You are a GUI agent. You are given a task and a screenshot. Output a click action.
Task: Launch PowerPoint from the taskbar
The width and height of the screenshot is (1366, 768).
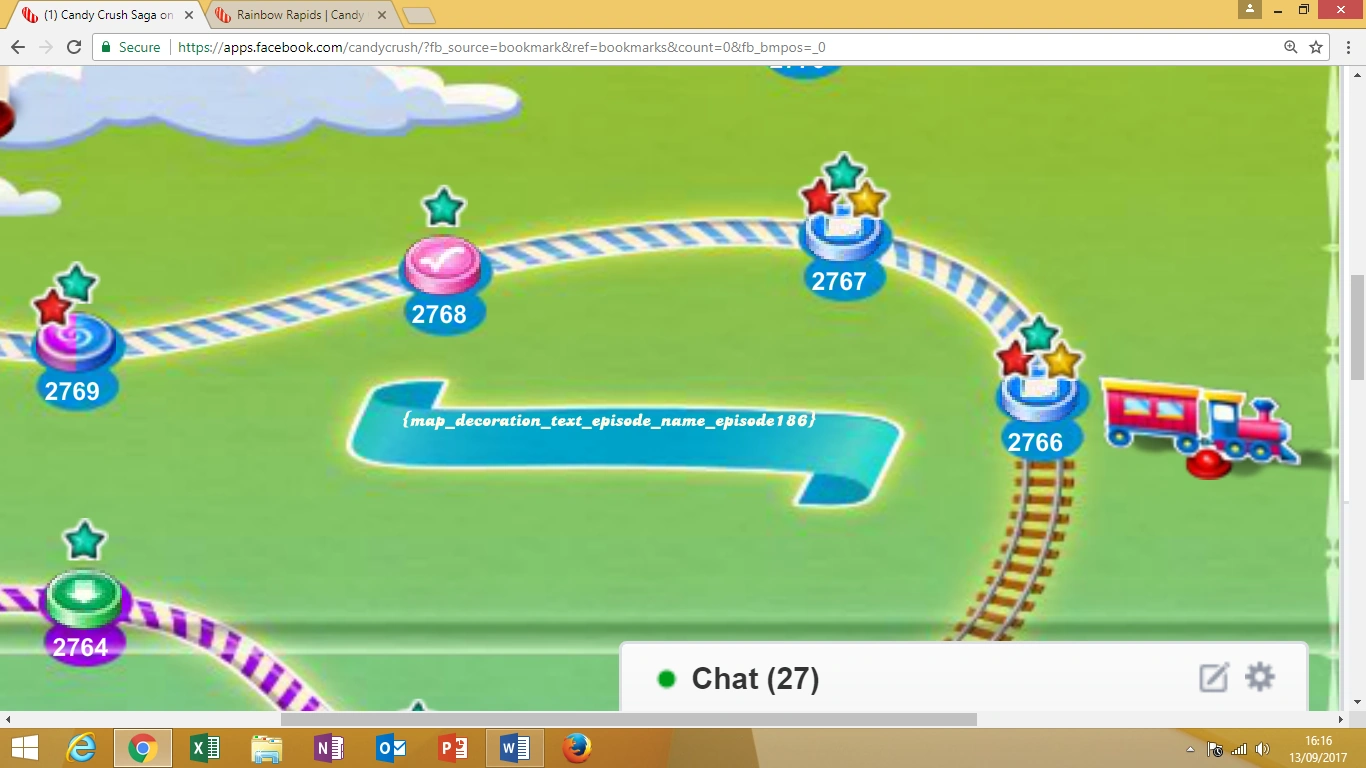453,748
